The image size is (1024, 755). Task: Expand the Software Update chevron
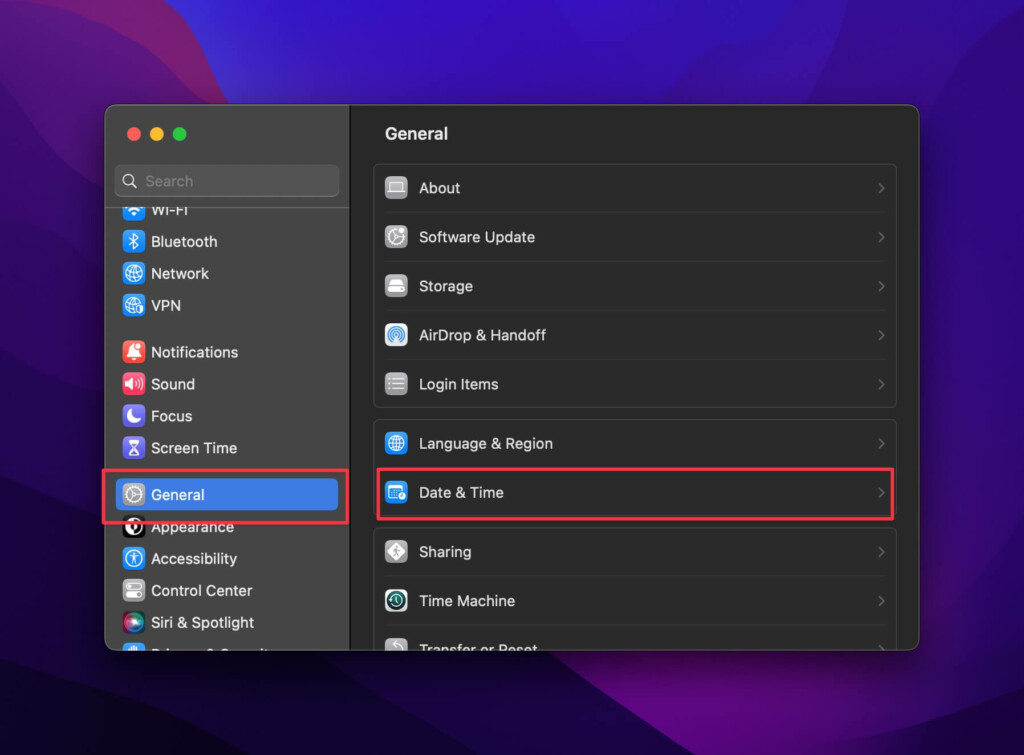tap(880, 237)
